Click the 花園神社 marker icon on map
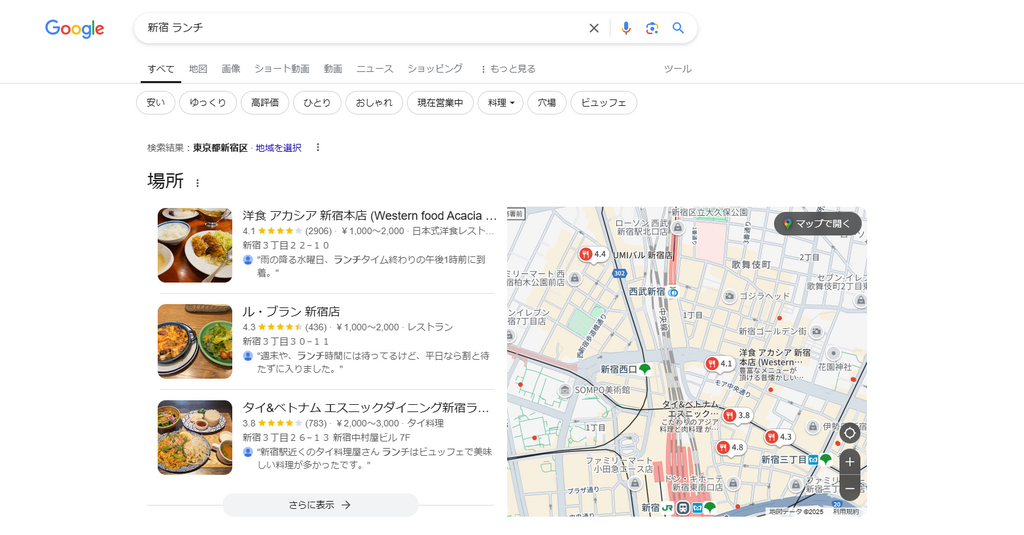This screenshot has height=535, width=1024. click(x=833, y=353)
